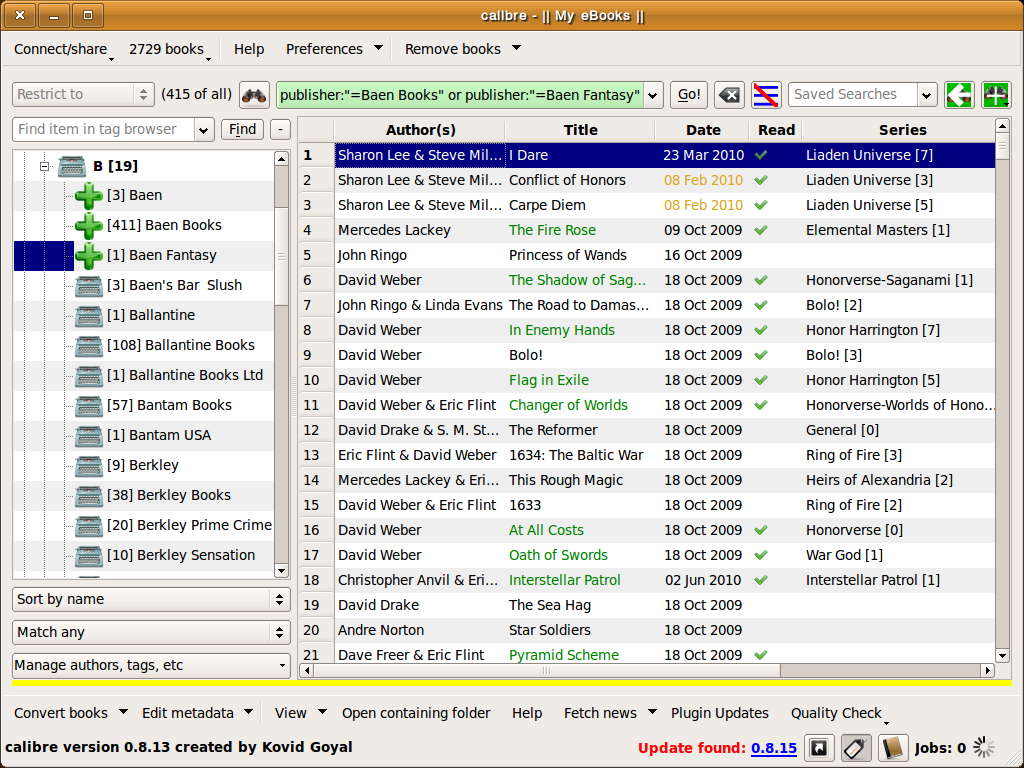This screenshot has height=768, width=1024.
Task: Open the Saved Searches dropdown
Action: (927, 95)
